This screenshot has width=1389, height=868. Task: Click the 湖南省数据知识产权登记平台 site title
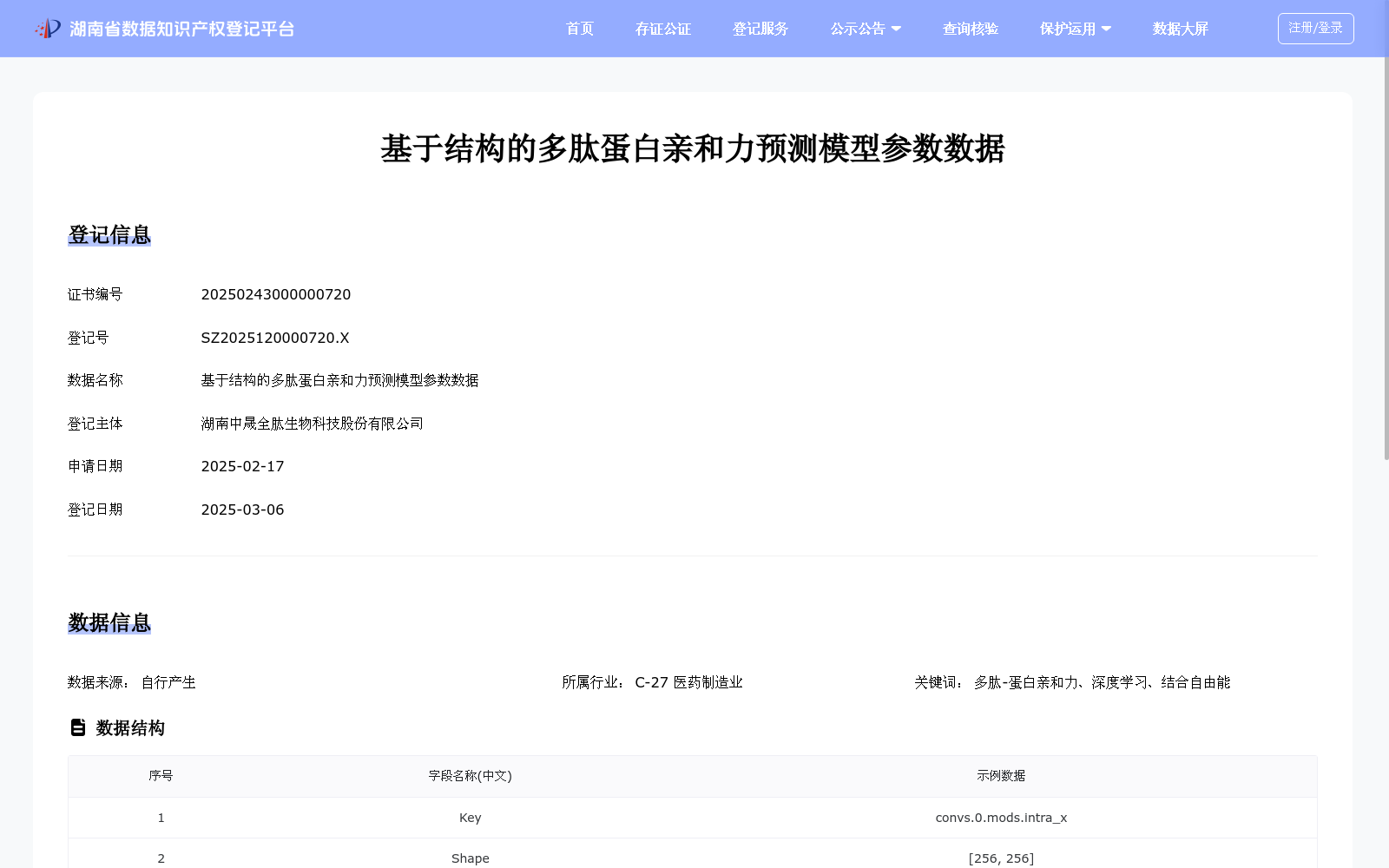[x=182, y=29]
